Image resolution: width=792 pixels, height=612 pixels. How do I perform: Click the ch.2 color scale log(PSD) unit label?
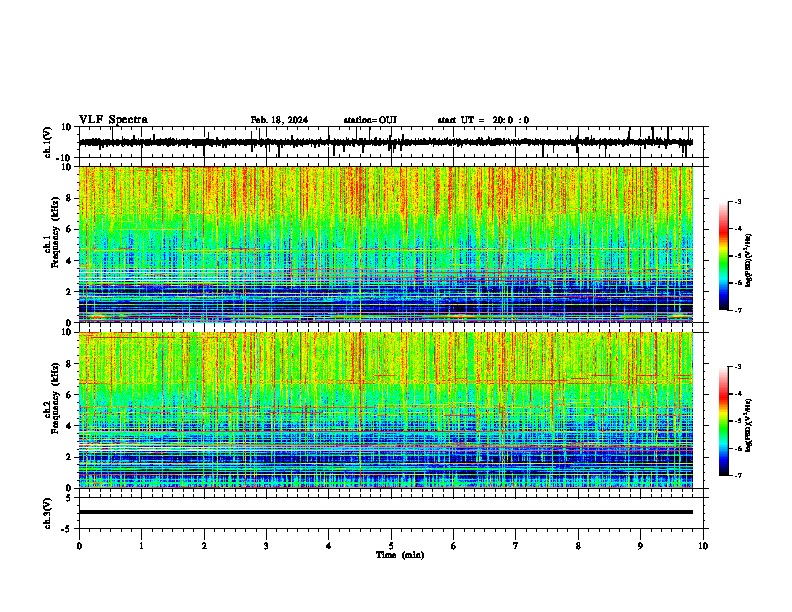point(748,425)
